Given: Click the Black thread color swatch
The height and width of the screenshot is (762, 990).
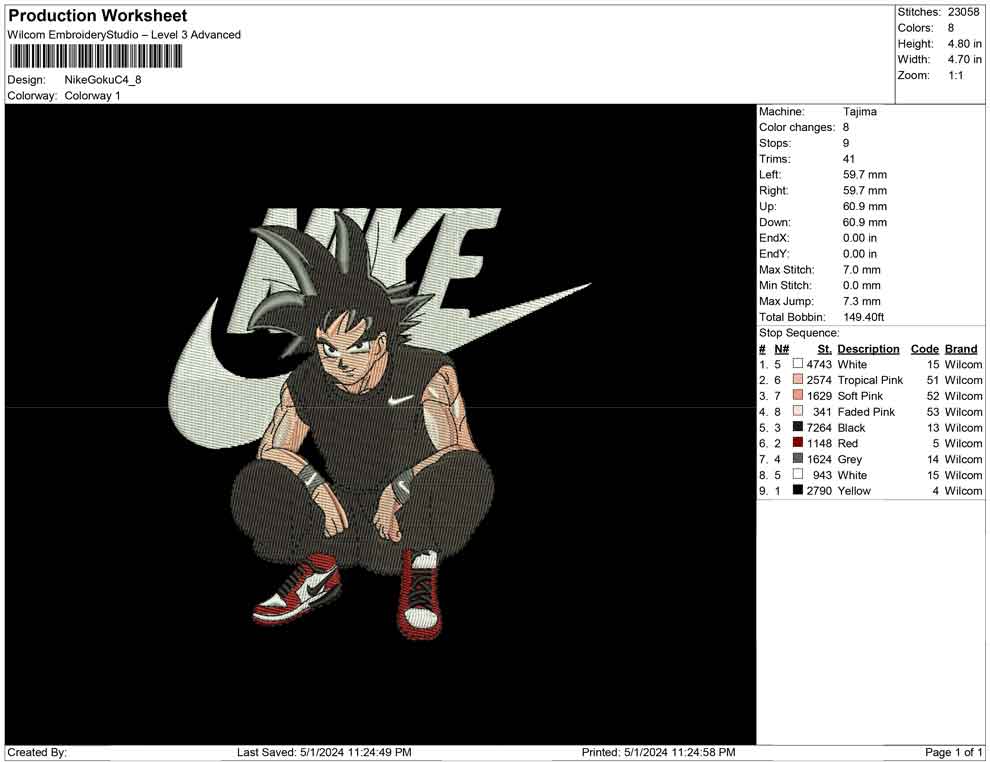Looking at the screenshot, I should [797, 427].
